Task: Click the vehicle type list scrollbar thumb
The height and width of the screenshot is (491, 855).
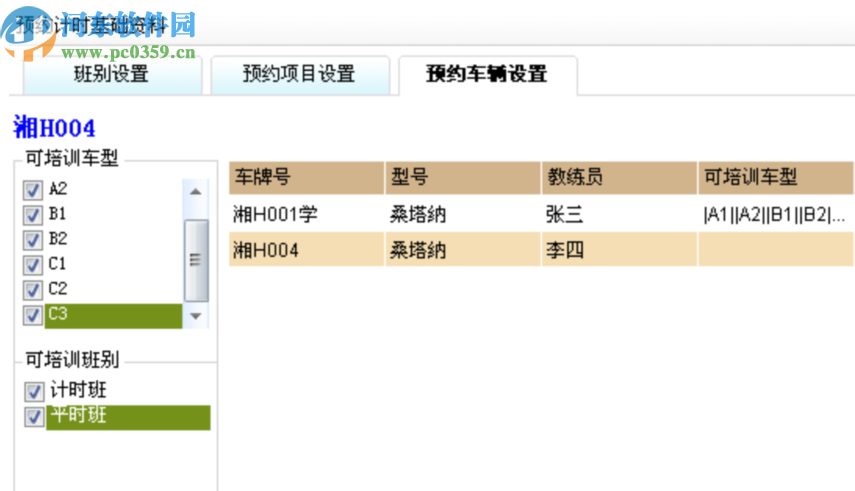Action: (196, 260)
